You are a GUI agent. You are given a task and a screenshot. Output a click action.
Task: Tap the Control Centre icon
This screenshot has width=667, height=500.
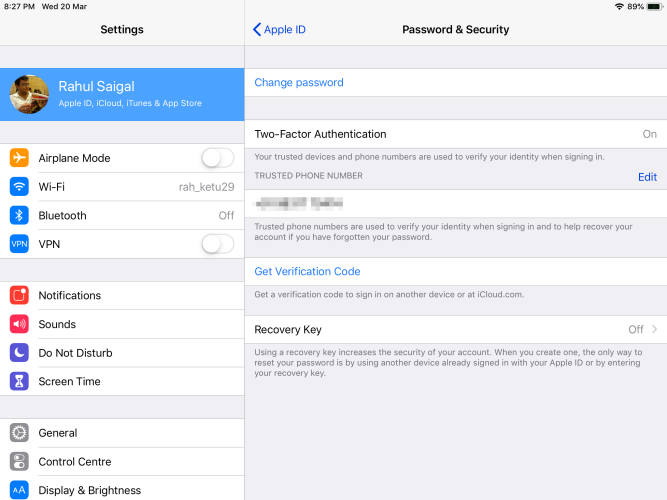19,462
